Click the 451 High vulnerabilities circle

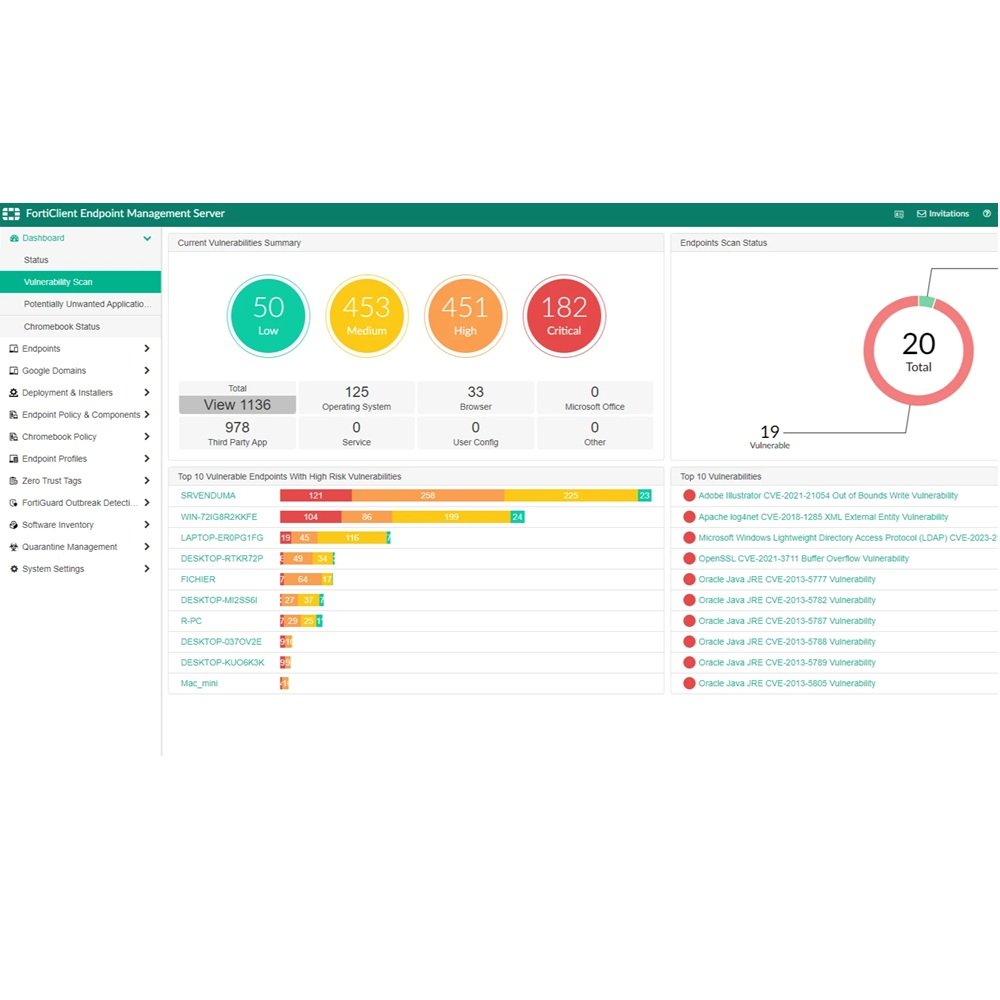(465, 316)
